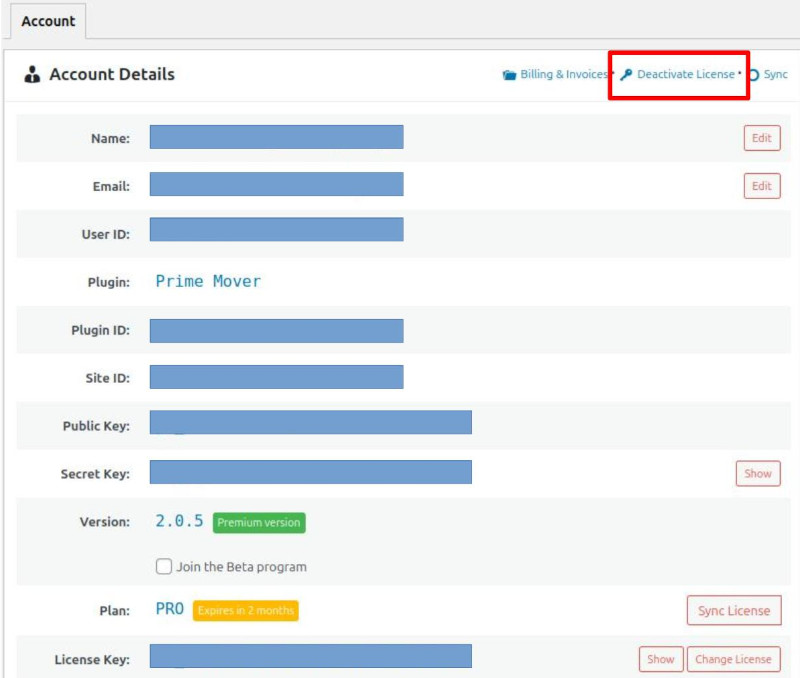Click the Prime Mover plugin name

point(208,281)
